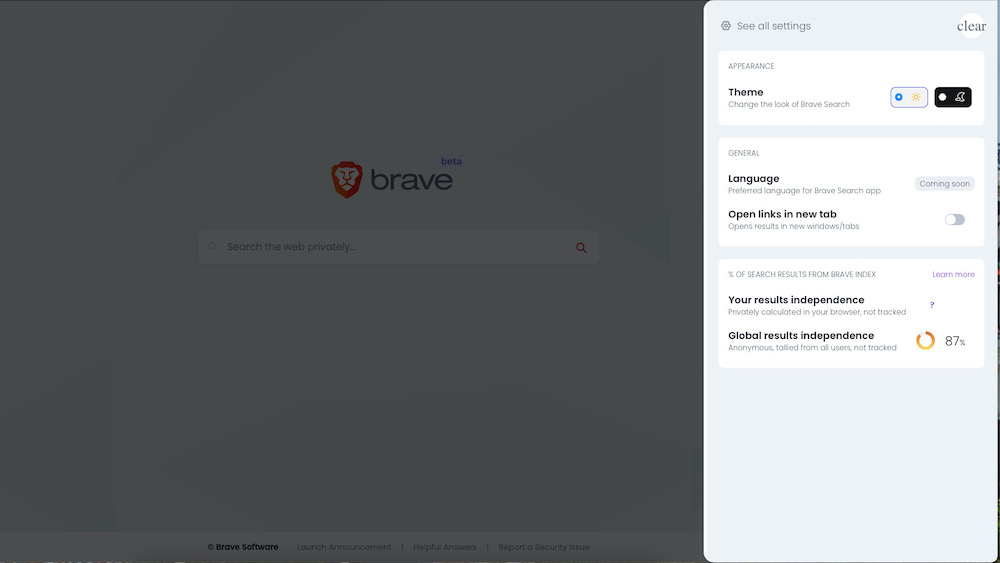This screenshot has width=1000, height=563.
Task: Focus the Search the web privately field
Action: tap(399, 247)
